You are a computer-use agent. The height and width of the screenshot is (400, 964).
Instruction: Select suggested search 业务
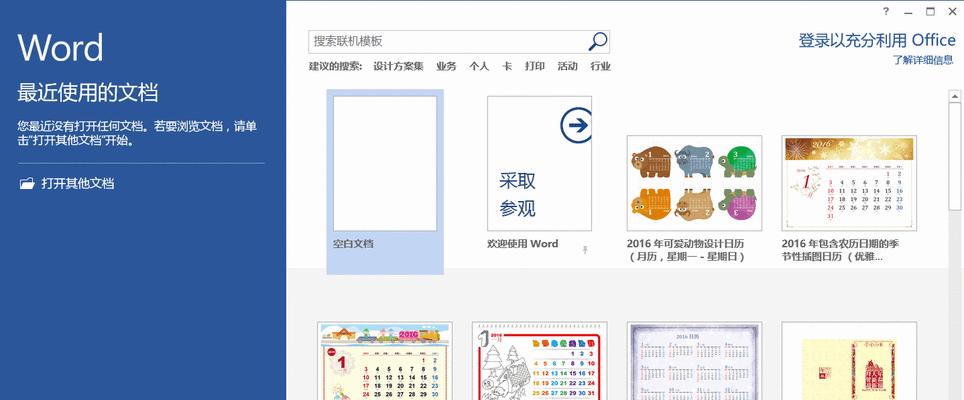pos(446,66)
